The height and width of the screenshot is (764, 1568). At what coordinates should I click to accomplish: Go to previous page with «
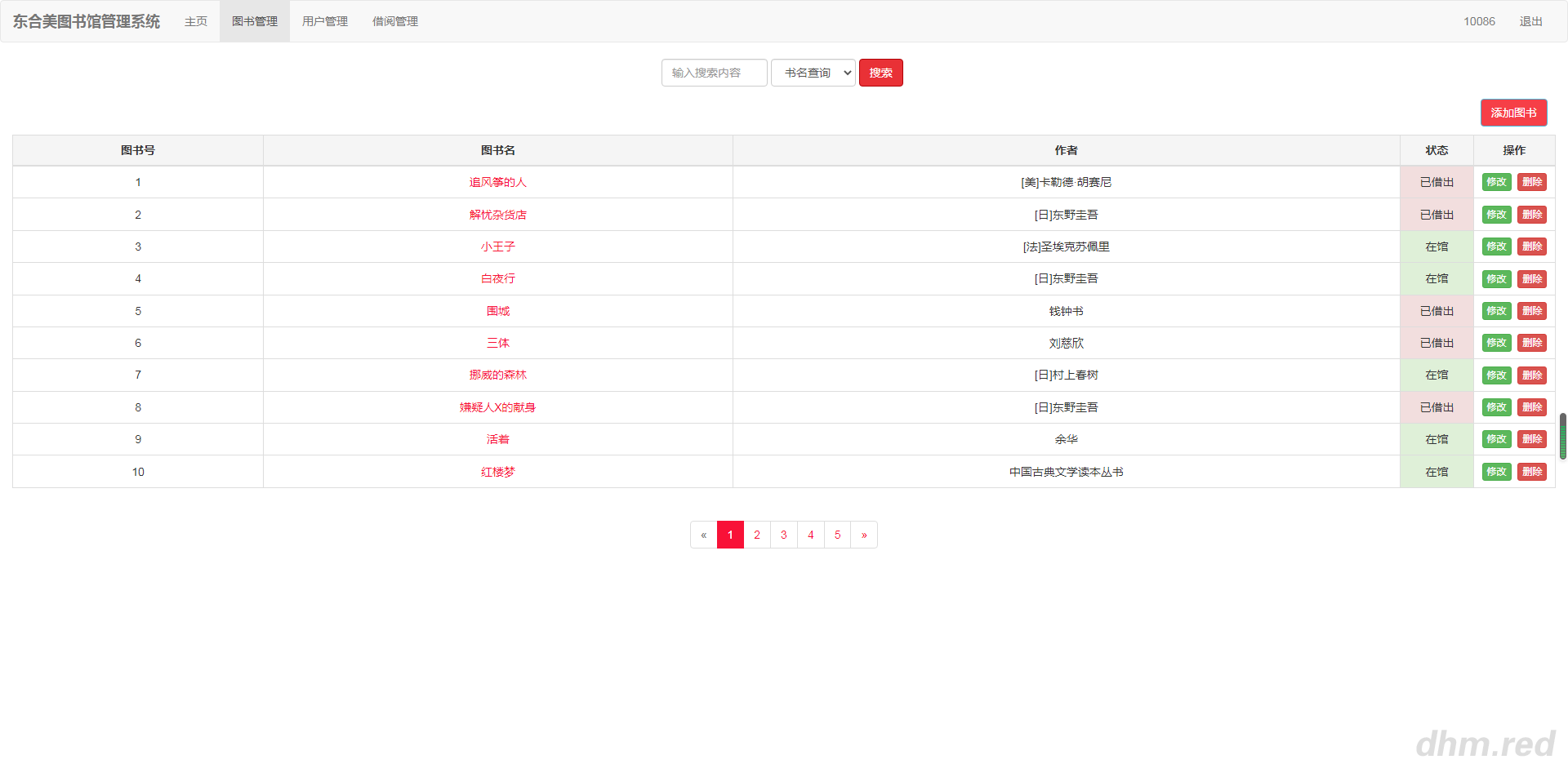pos(704,535)
